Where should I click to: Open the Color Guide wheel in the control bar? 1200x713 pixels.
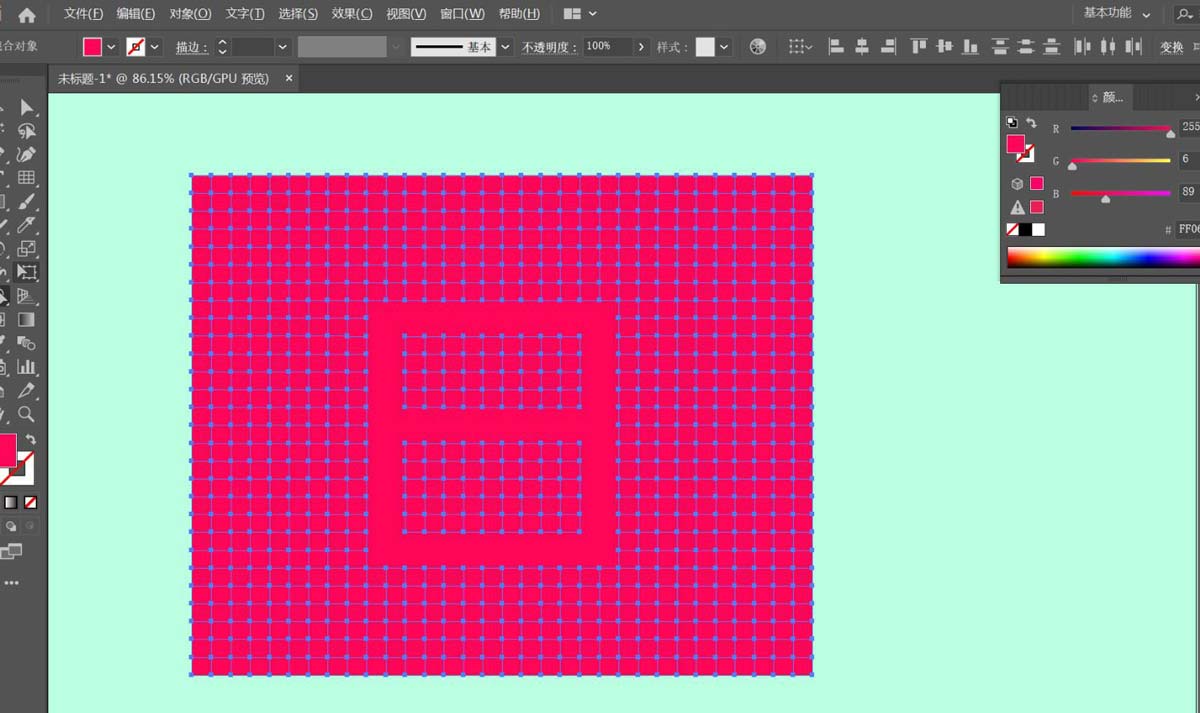click(x=757, y=46)
